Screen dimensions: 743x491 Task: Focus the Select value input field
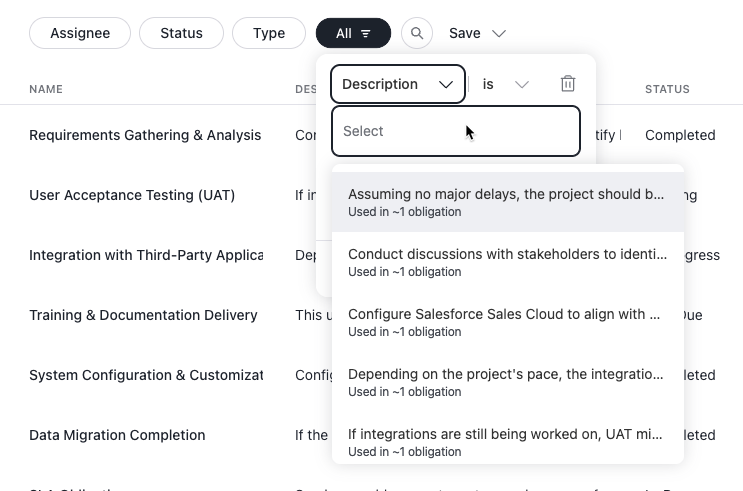coord(456,131)
